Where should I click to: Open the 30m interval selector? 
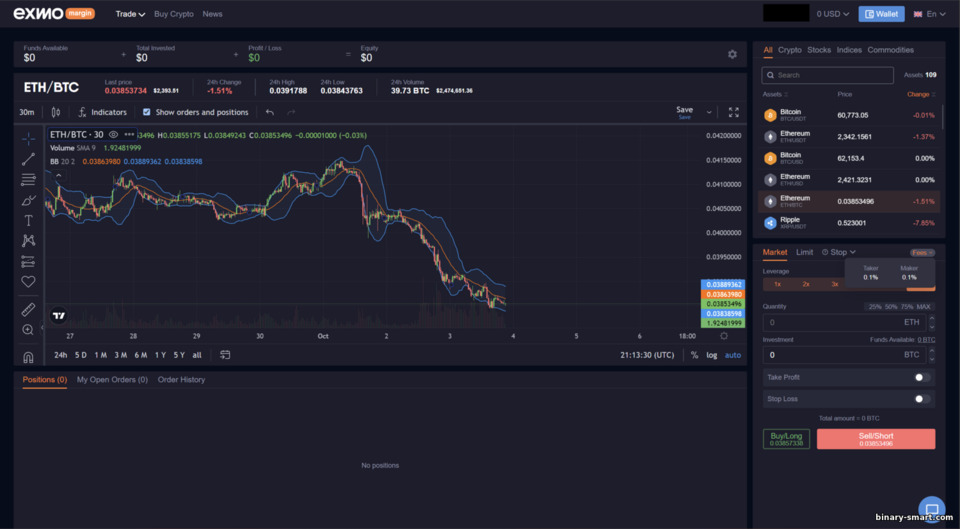[x=27, y=112]
